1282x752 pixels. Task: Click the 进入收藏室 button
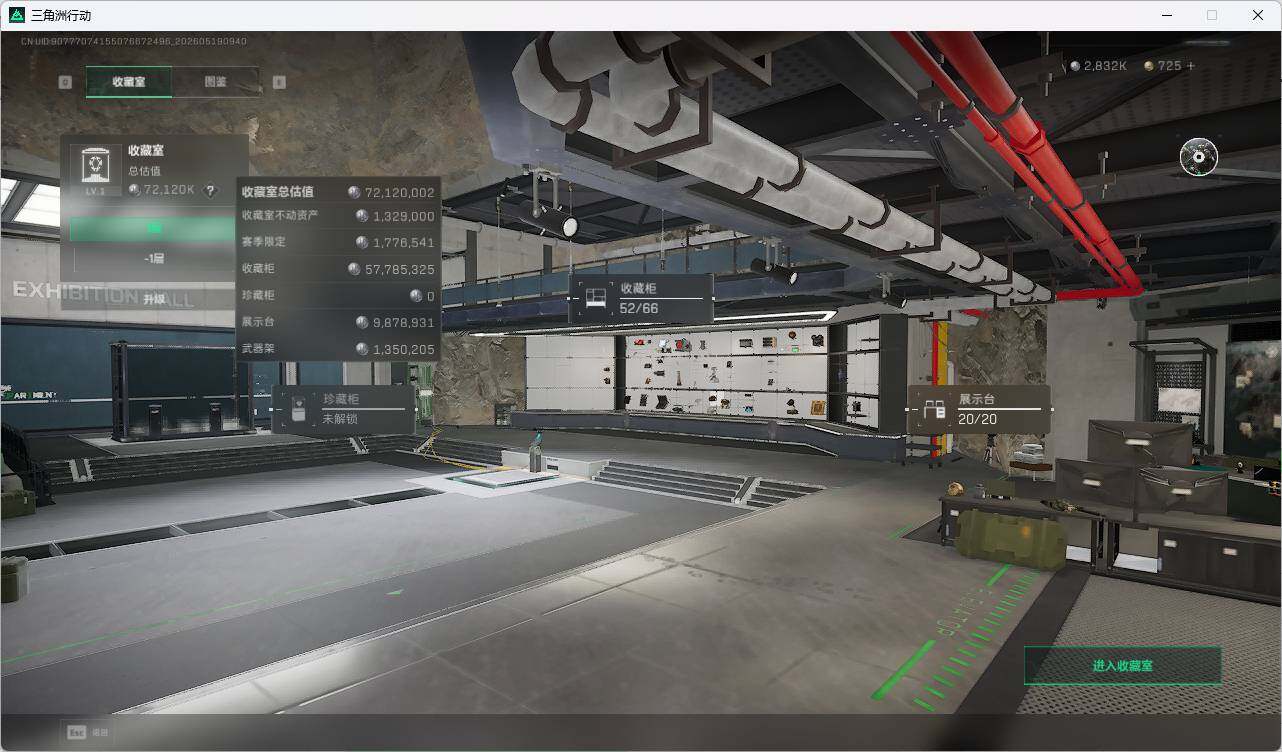pyautogui.click(x=1122, y=665)
